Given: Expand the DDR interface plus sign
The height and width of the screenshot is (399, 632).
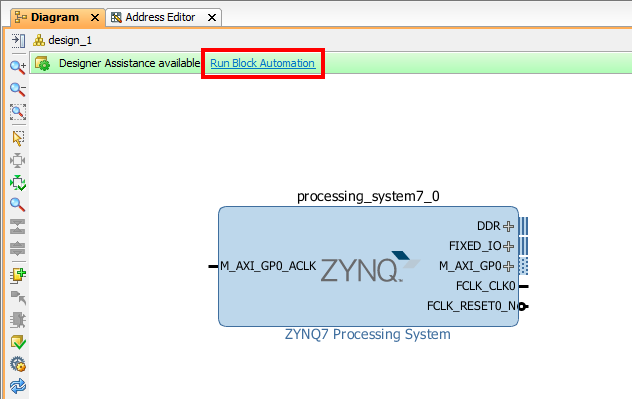Looking at the screenshot, I should [509, 226].
